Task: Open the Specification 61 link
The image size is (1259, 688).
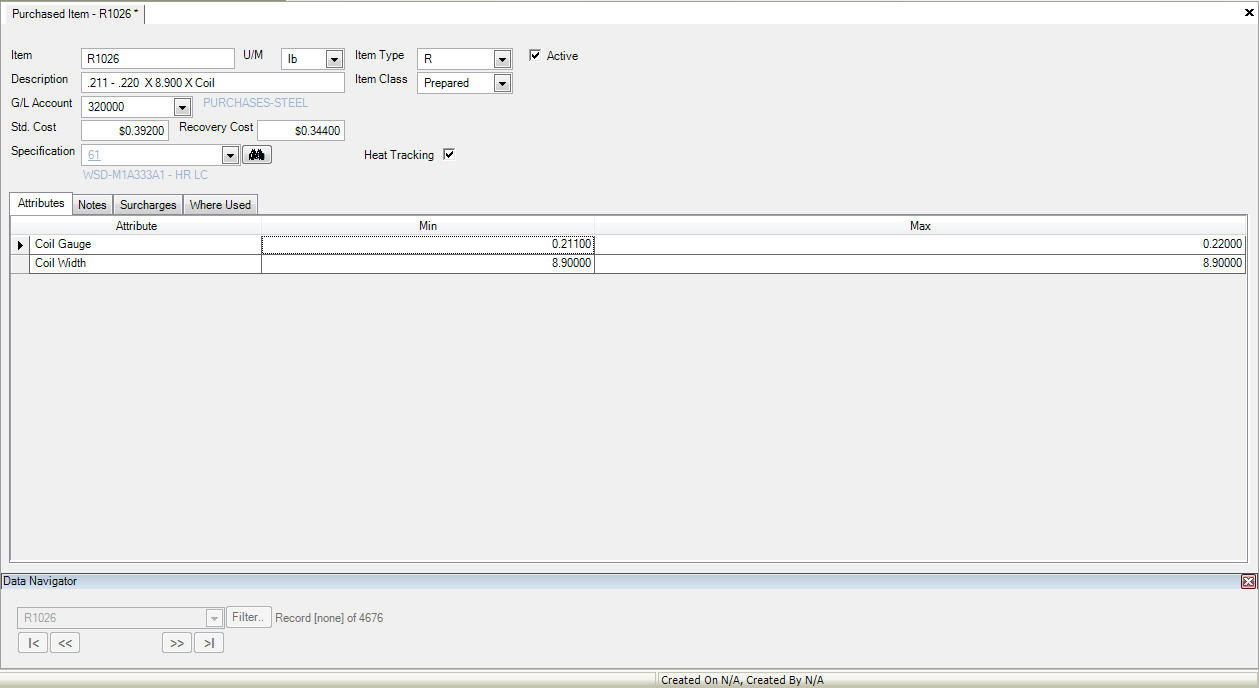Action: pos(94,155)
